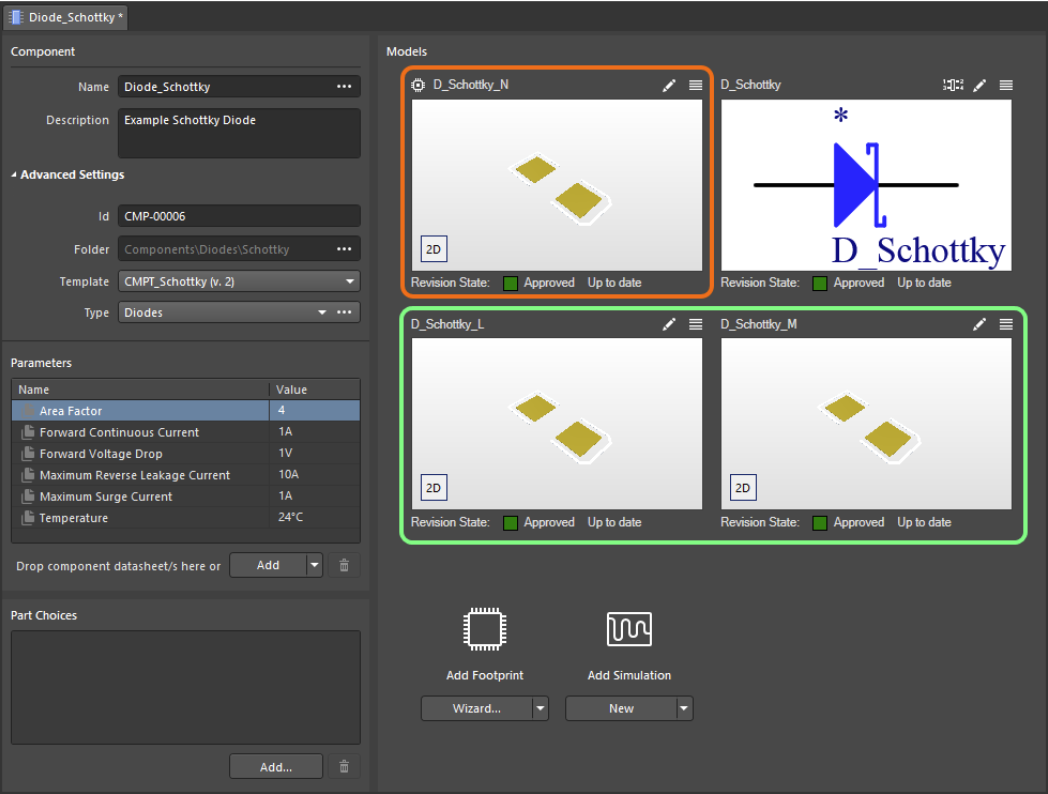
Task: Click the trash icon in Part Choices
Action: (x=344, y=767)
